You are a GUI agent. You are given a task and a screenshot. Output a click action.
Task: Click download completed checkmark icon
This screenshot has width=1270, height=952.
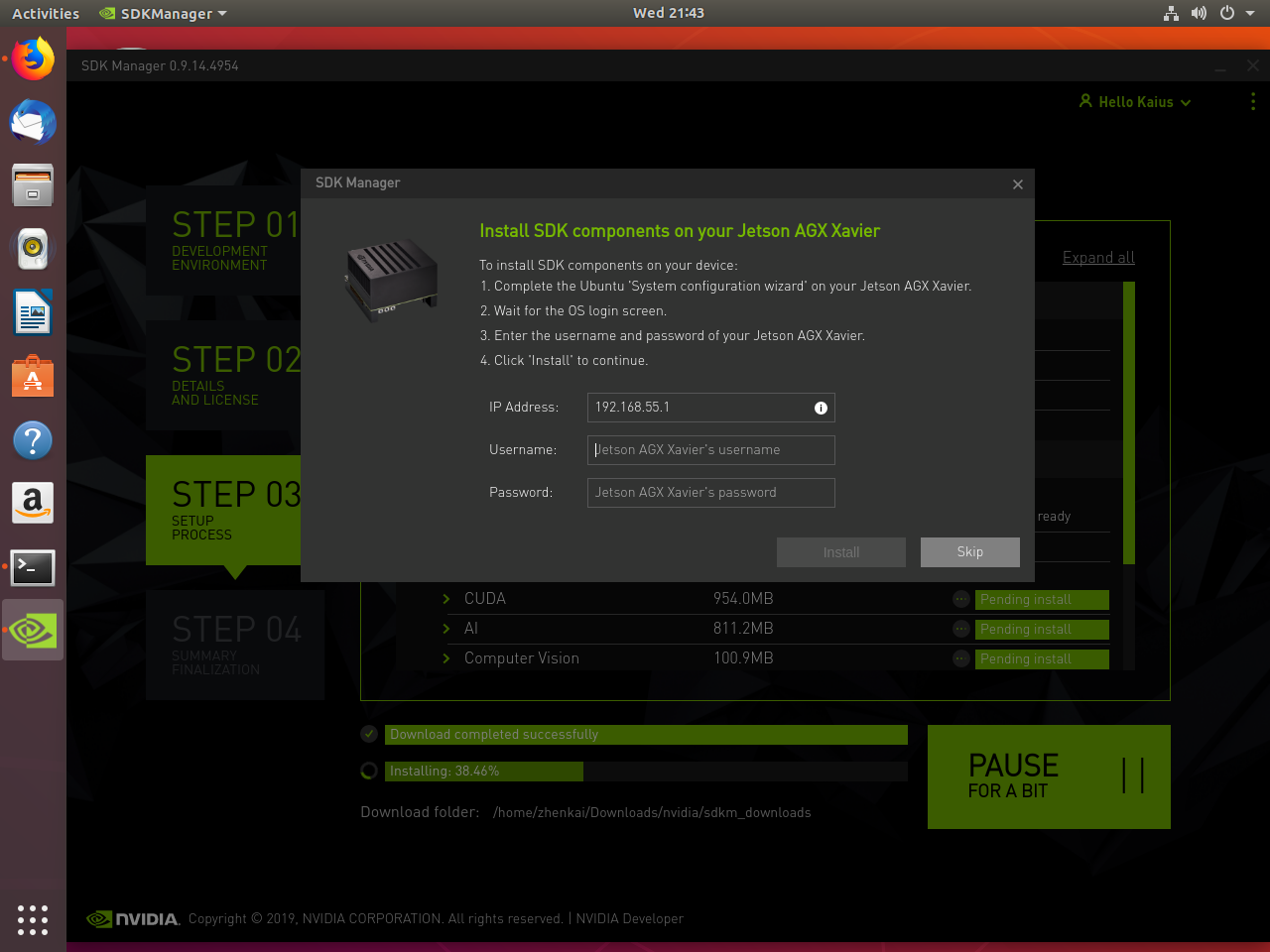tap(369, 734)
